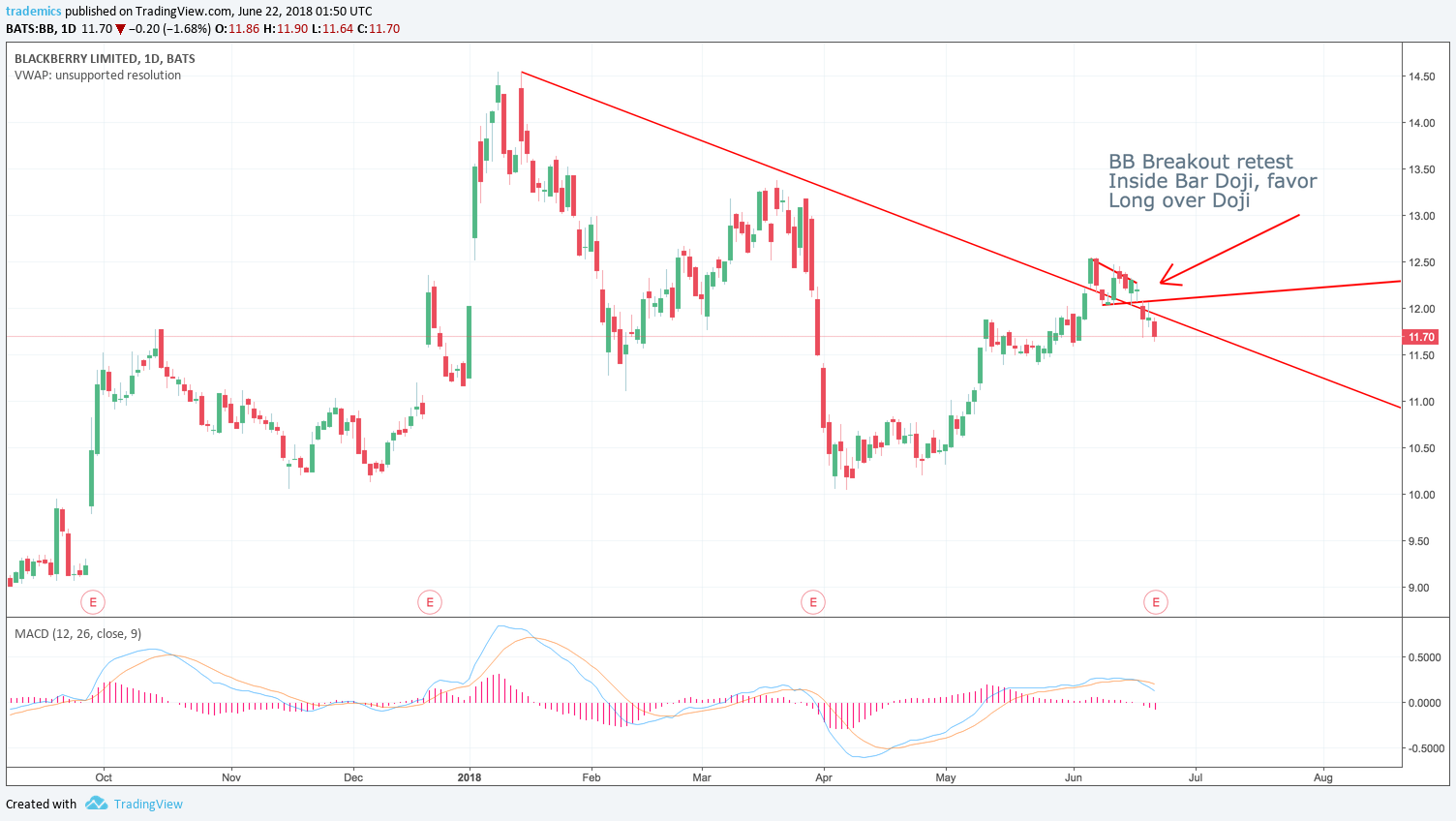
Task: Click the earnings marker in late June
Action: (x=1155, y=602)
